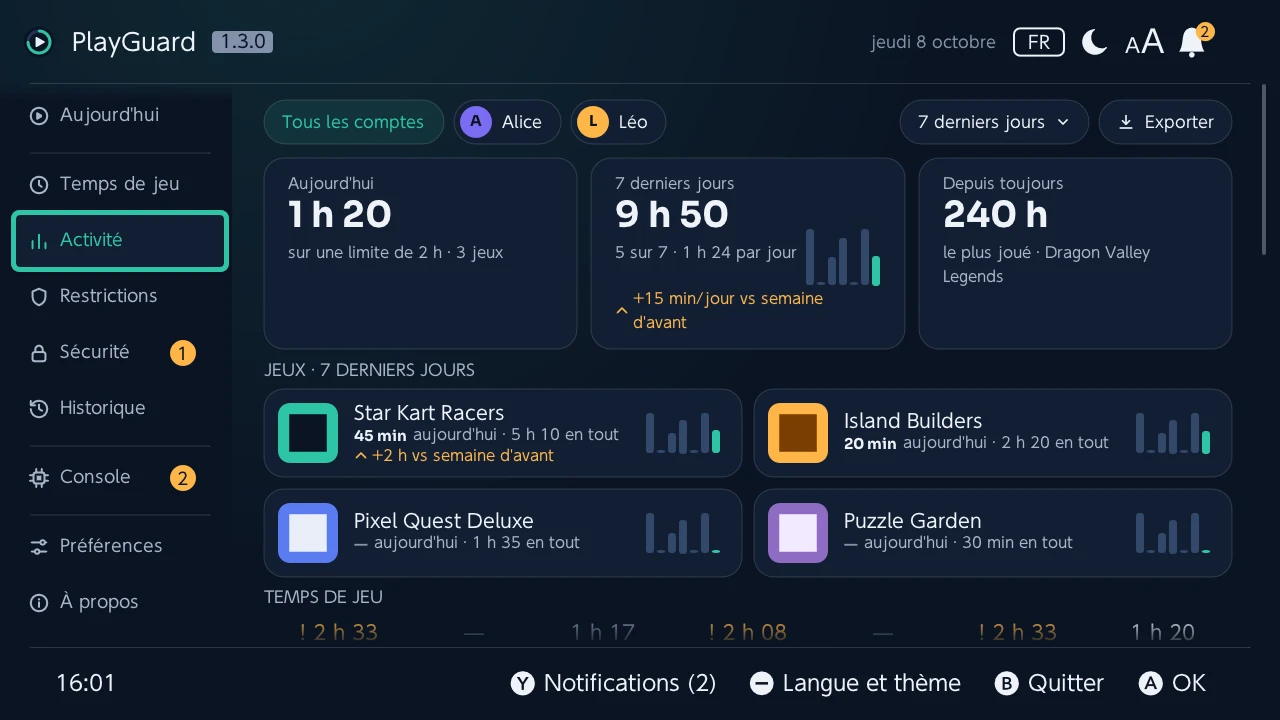Click the Préférences sliders icon

tap(39, 546)
